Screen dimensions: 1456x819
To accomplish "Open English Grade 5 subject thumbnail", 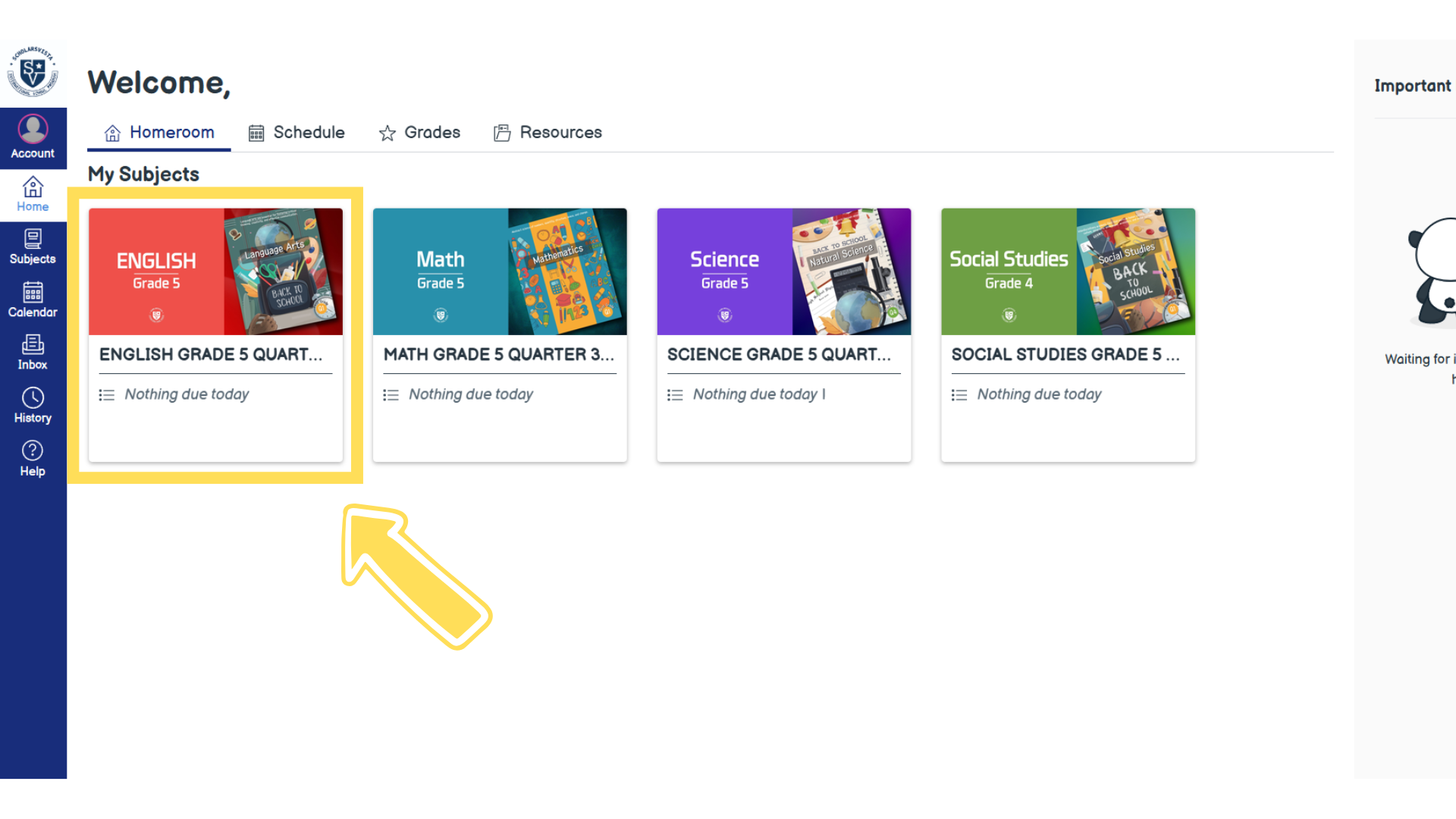I will [x=215, y=271].
